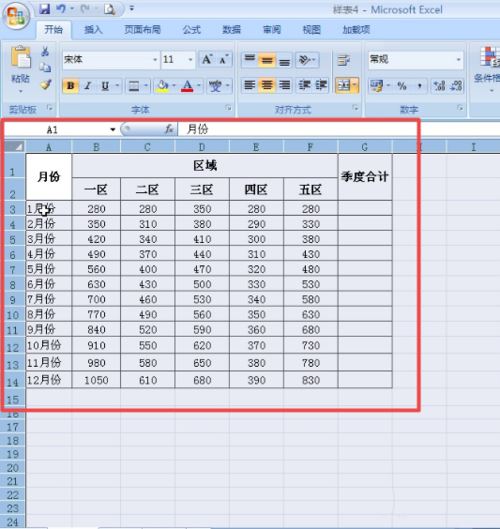Customize the quick access toolbar dropdown
Image resolution: width=500 pixels, height=529 pixels.
(132, 8)
